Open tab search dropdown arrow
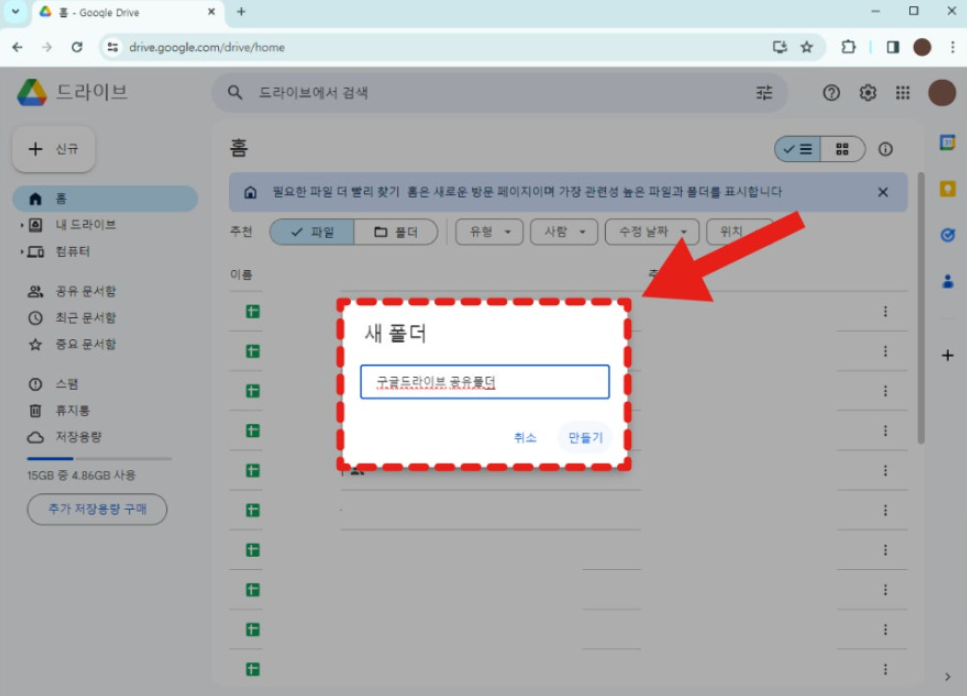Viewport: 967px width, 696px height. [15, 12]
